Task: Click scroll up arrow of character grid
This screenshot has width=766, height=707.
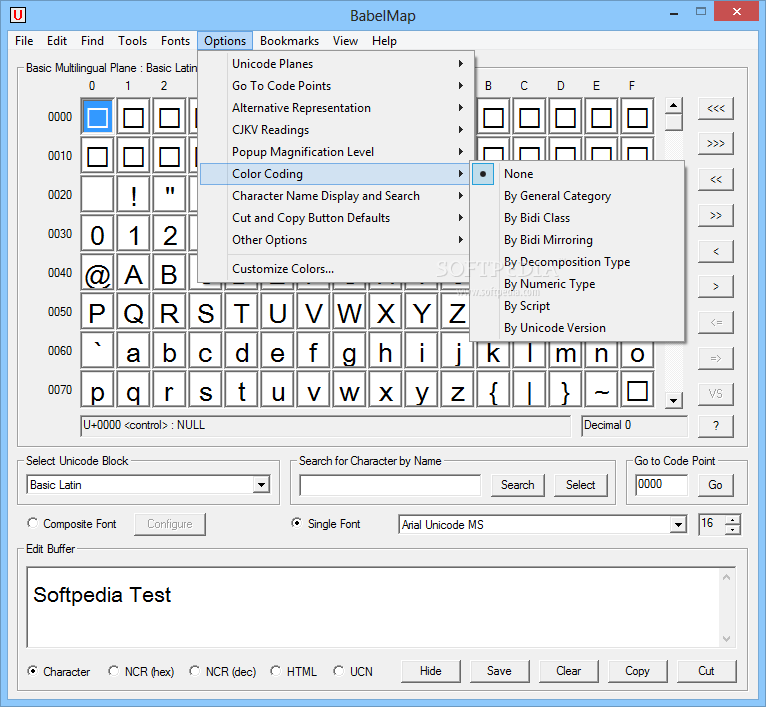Action: click(x=674, y=105)
